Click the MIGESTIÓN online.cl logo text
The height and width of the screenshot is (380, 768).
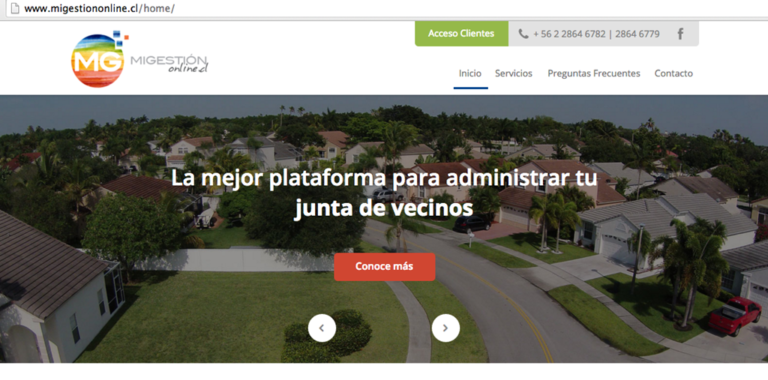coord(169,64)
